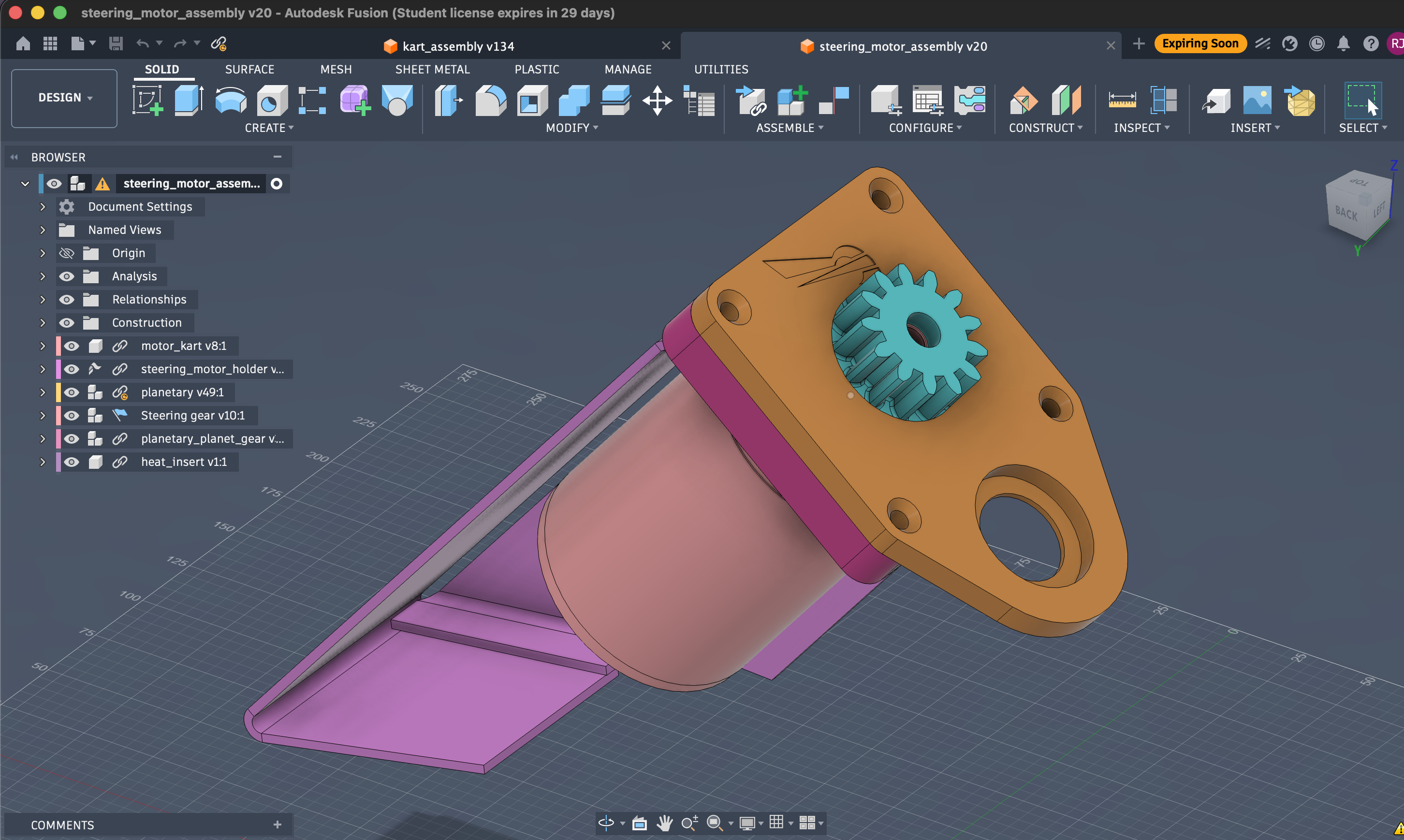Click the Home data panel icon
The height and width of the screenshot is (840, 1404).
coord(23,43)
